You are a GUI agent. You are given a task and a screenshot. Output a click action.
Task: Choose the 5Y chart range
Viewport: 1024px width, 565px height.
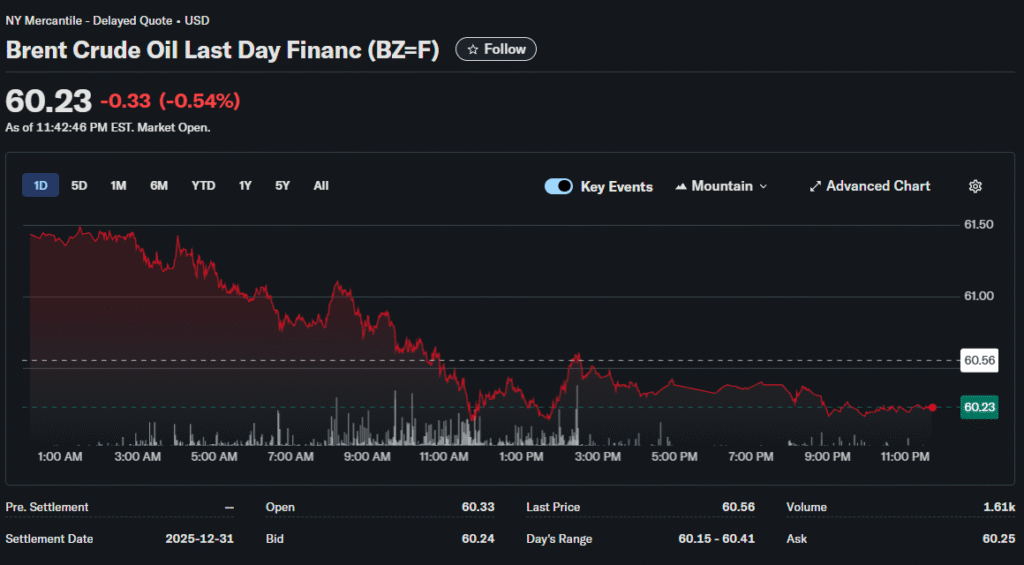(282, 185)
